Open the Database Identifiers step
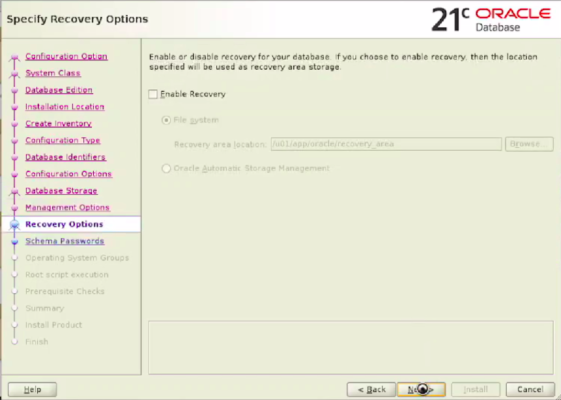This screenshot has height=400, width=561. pyautogui.click(x=65, y=157)
